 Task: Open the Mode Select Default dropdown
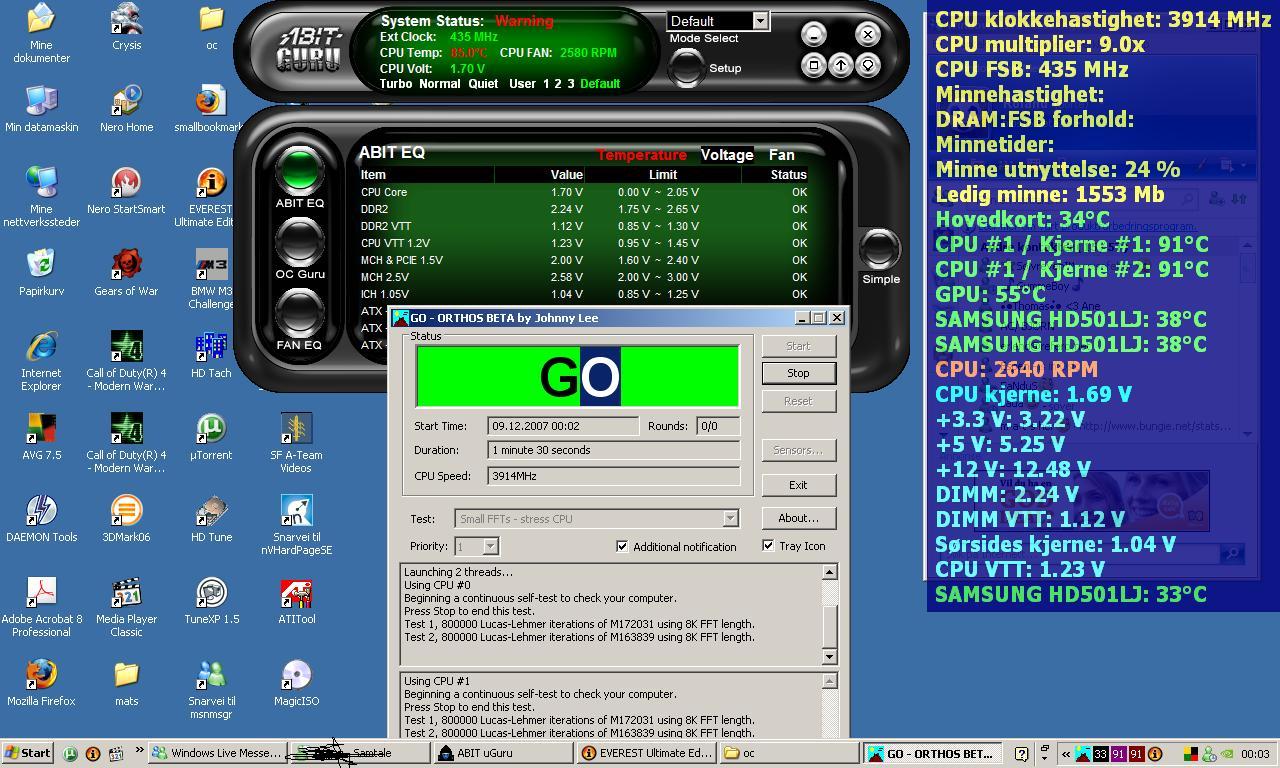click(x=759, y=21)
